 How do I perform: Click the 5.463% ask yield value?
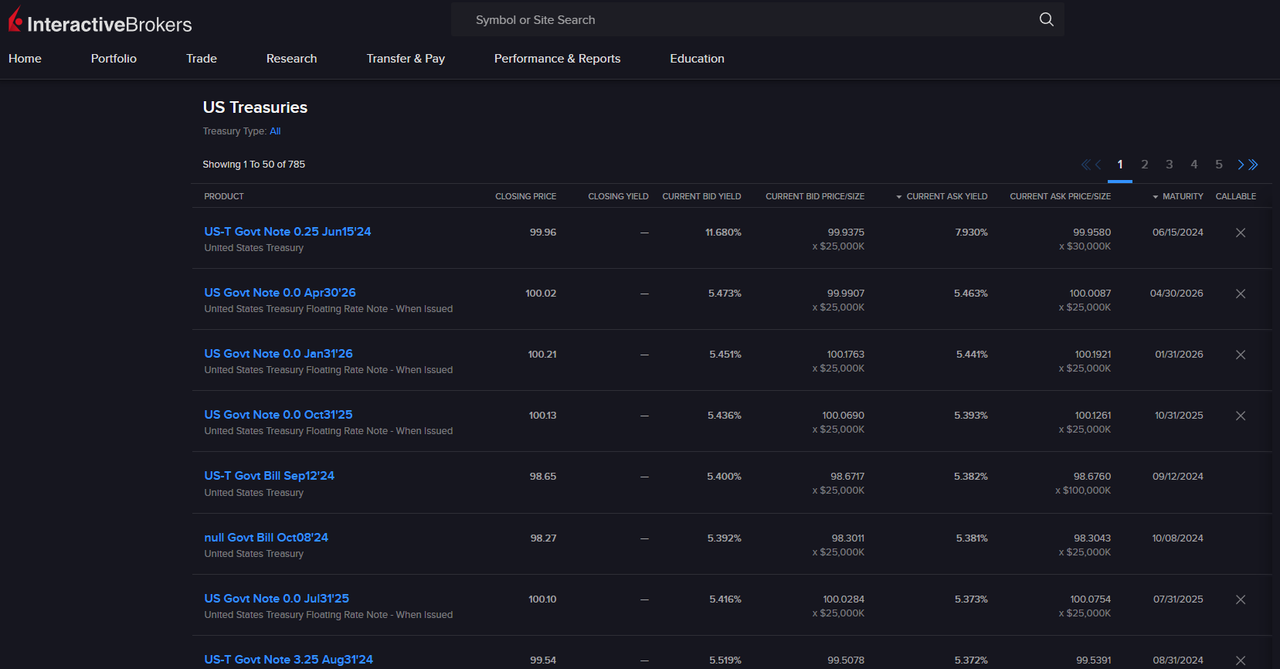coord(971,293)
